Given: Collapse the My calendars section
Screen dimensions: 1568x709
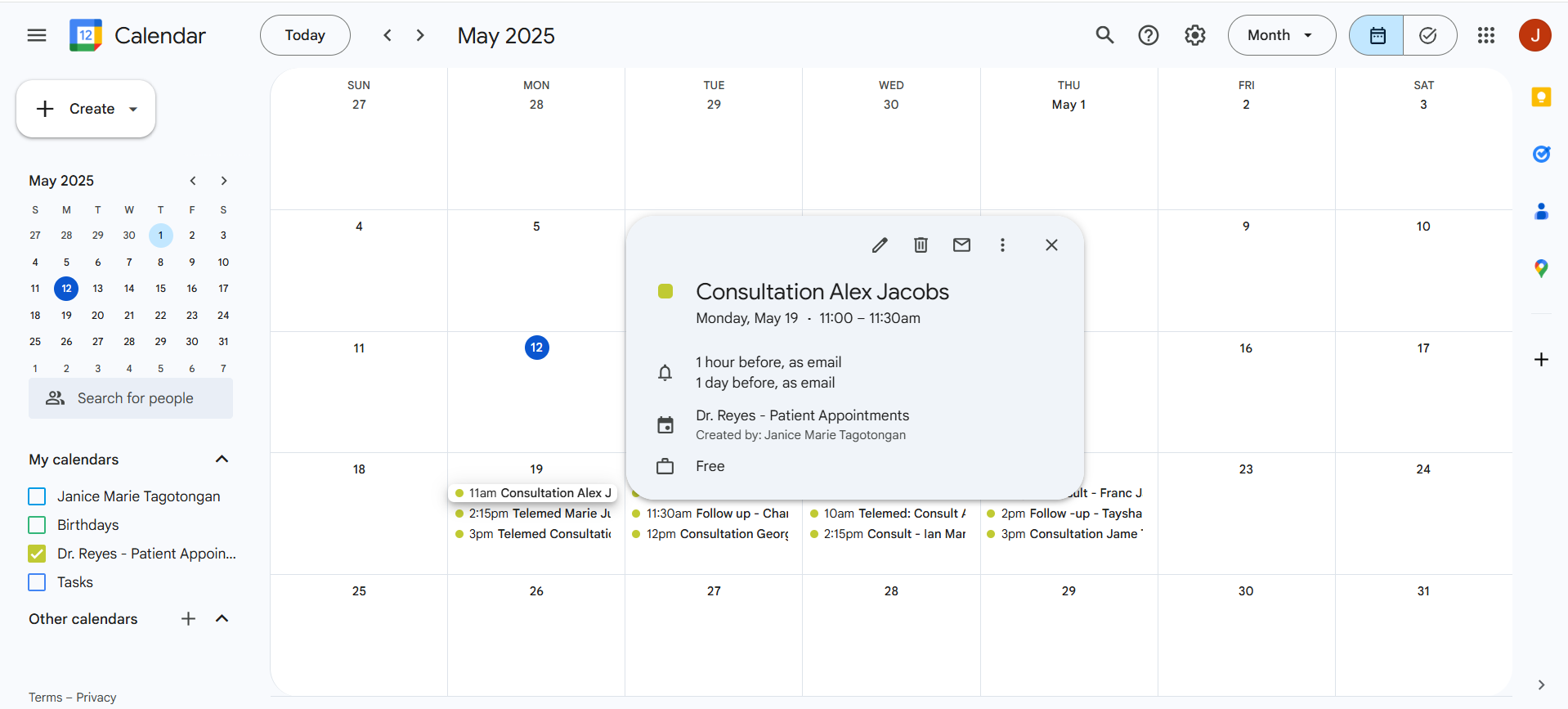Looking at the screenshot, I should tap(222, 460).
